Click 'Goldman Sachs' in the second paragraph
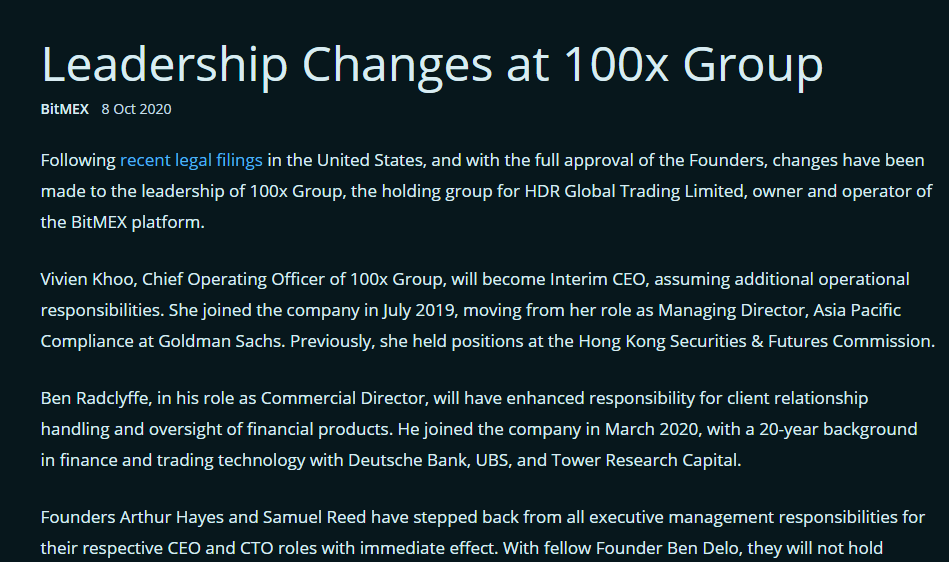 coord(220,341)
